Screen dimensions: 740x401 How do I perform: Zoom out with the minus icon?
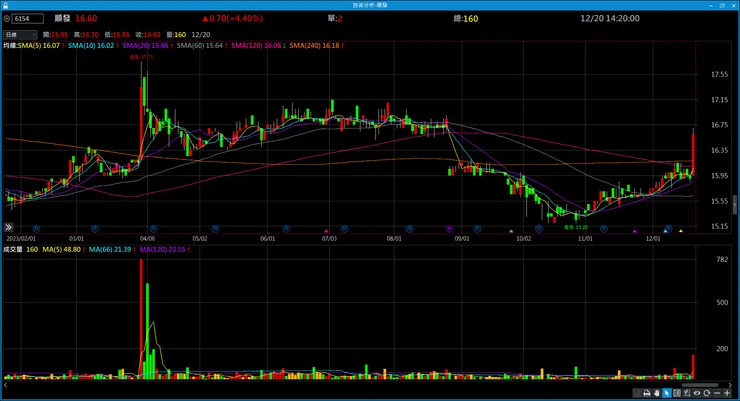pos(717,393)
